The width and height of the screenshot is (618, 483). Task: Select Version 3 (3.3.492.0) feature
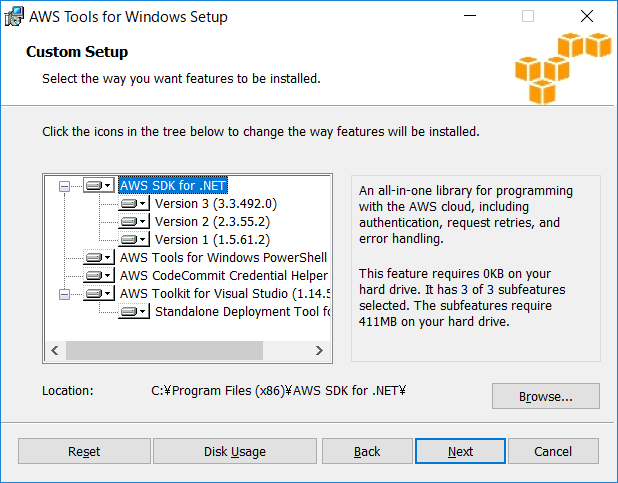[216, 203]
